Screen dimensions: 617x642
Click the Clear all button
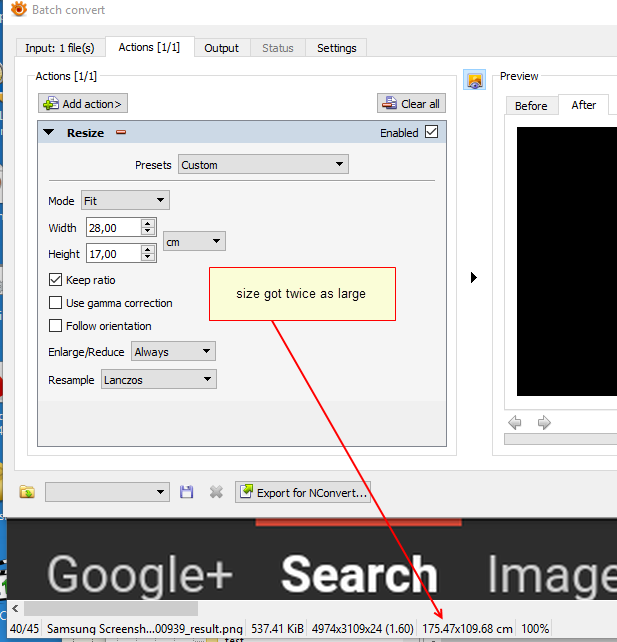coord(411,104)
